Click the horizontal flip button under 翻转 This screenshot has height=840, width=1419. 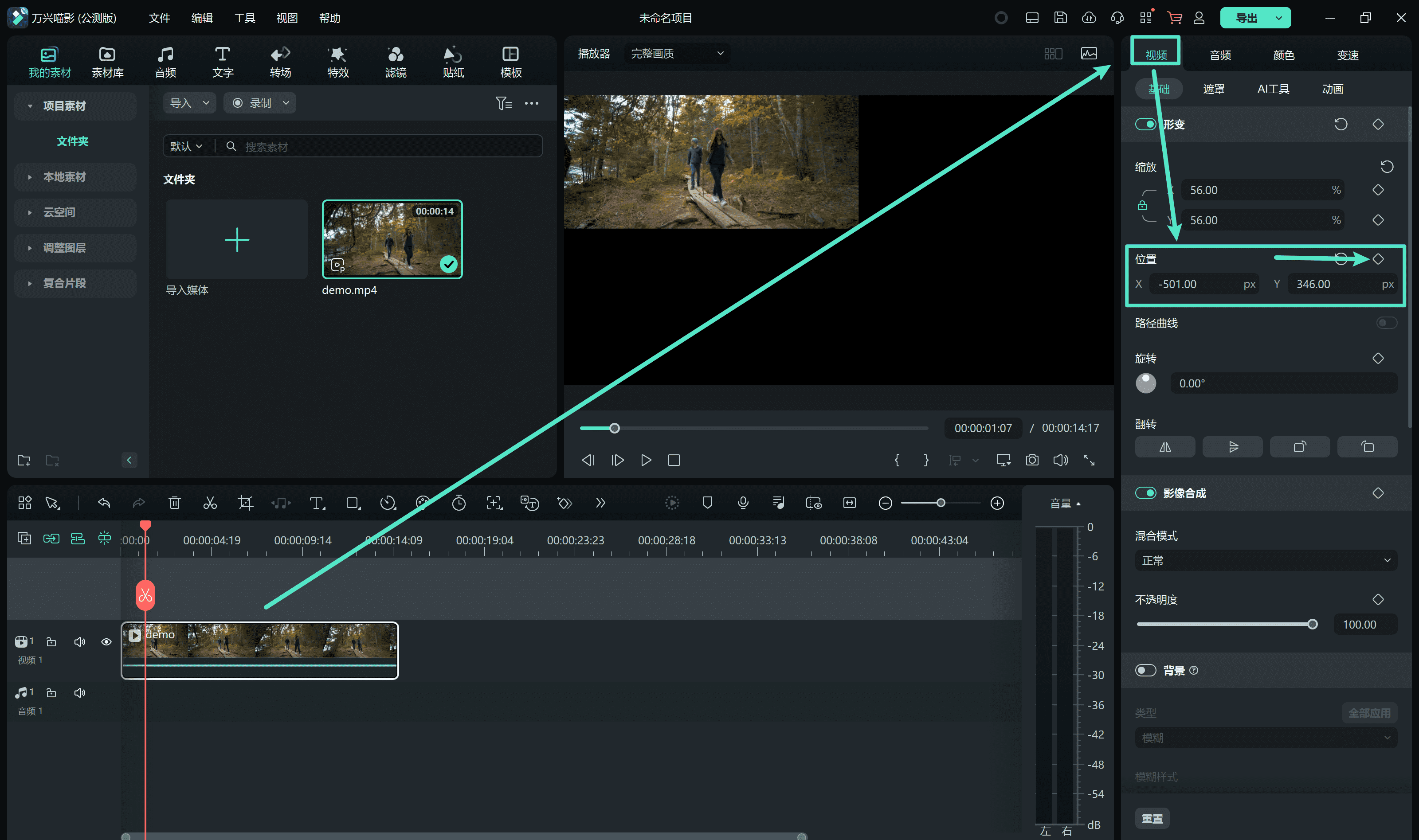click(1165, 447)
